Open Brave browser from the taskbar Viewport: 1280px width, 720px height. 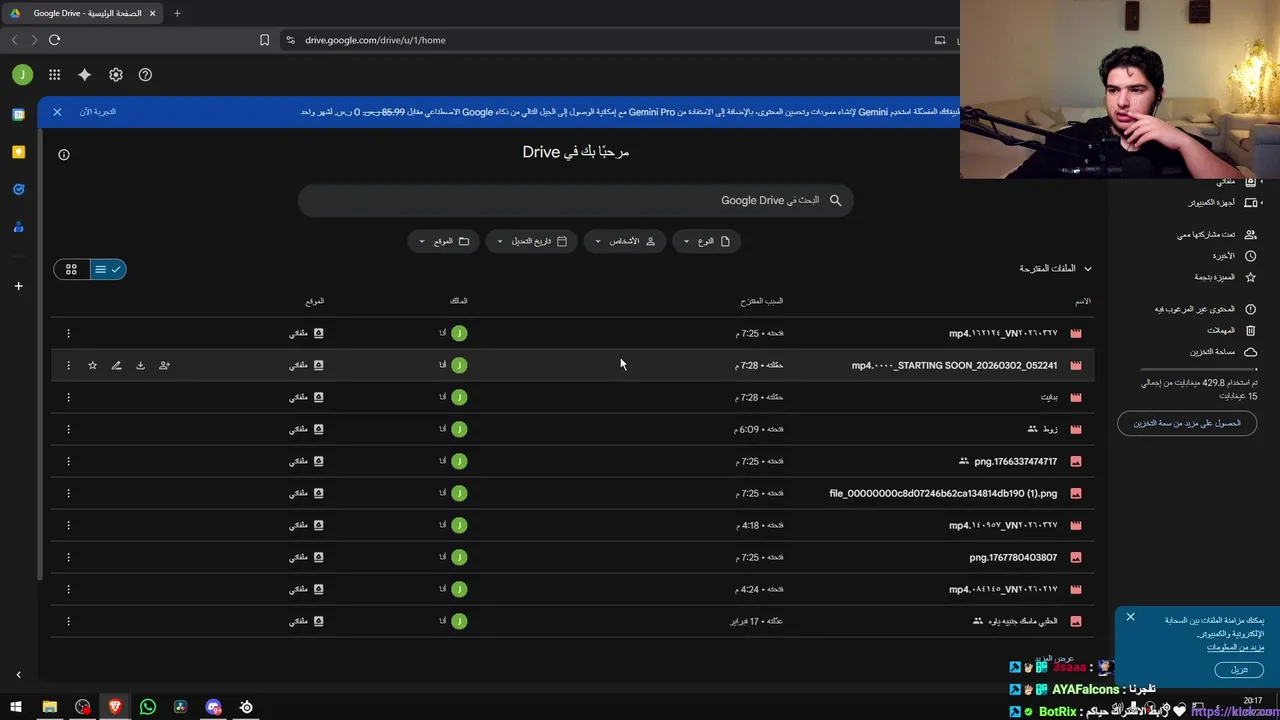pyautogui.click(x=115, y=707)
